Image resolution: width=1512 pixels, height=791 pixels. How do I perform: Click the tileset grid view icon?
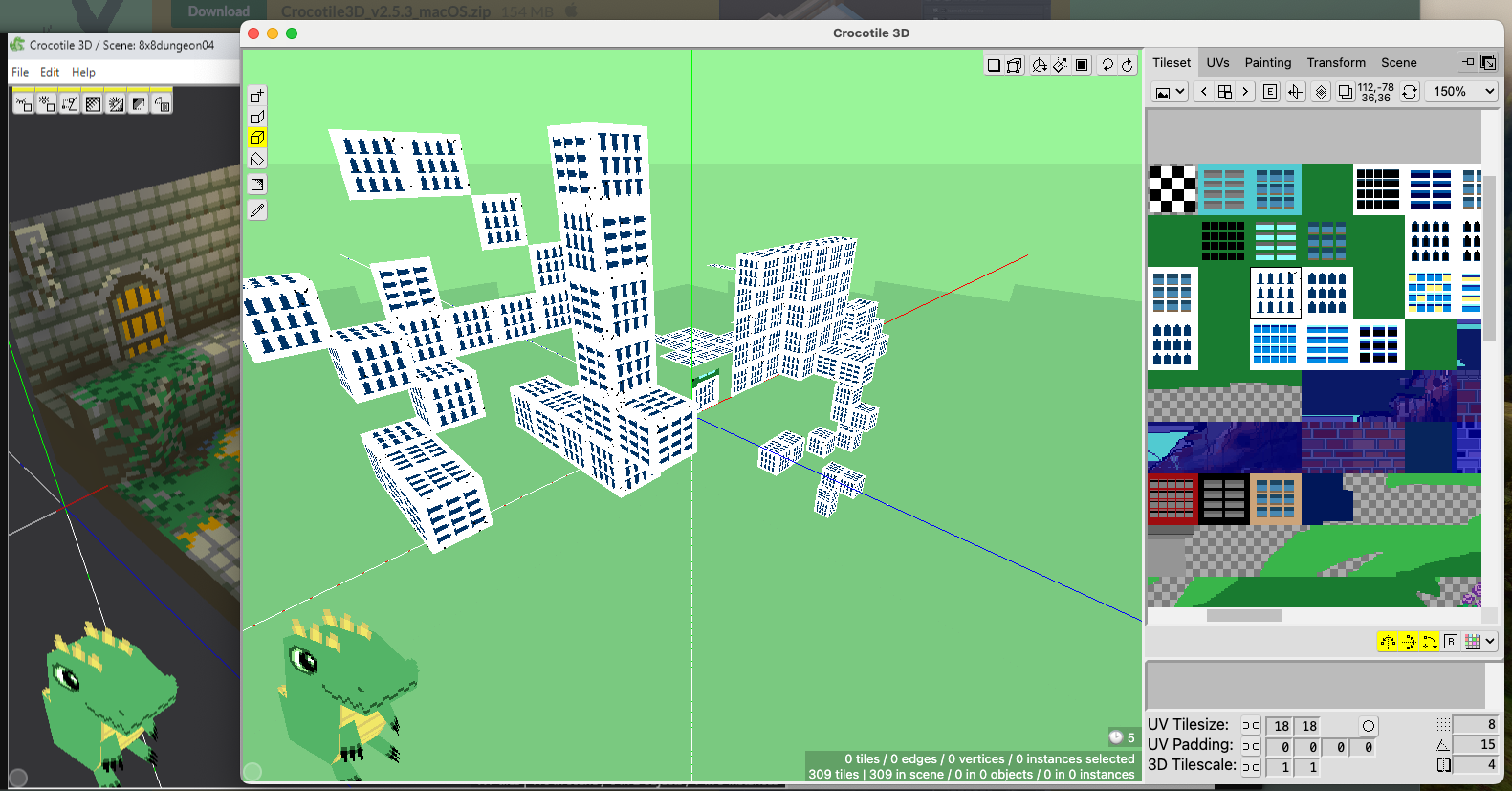[1224, 92]
